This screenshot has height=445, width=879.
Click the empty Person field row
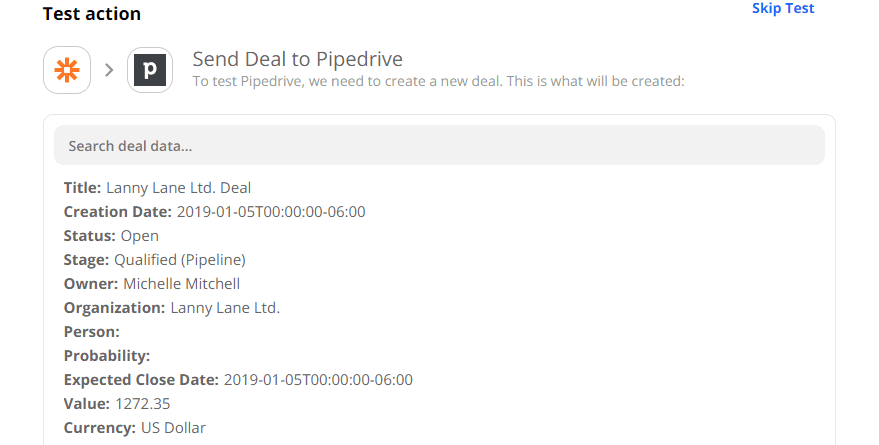92,332
